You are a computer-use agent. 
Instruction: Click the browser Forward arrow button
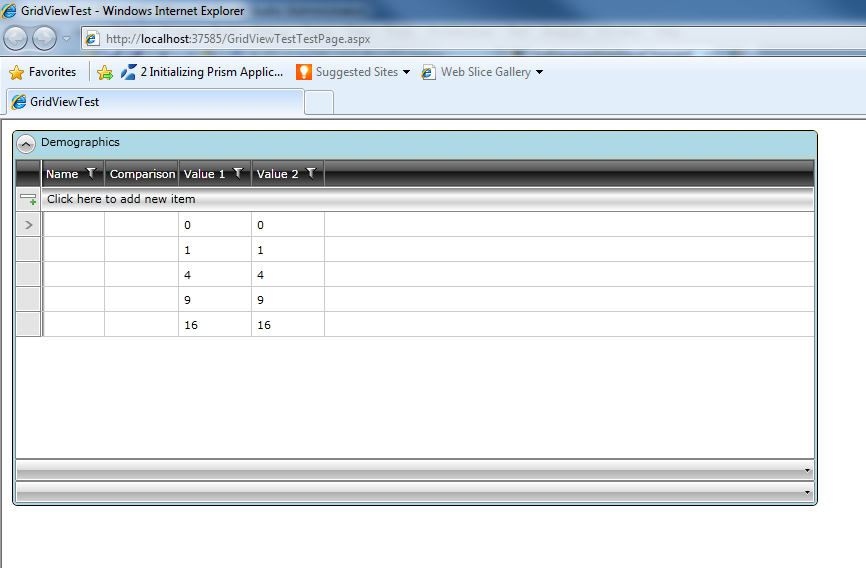[x=44, y=39]
